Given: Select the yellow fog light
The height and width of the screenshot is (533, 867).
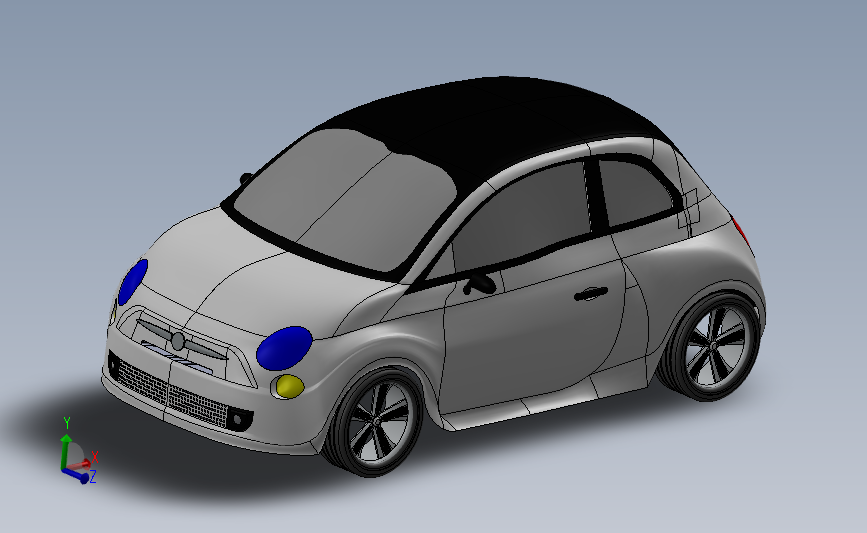Looking at the screenshot, I should point(289,386).
